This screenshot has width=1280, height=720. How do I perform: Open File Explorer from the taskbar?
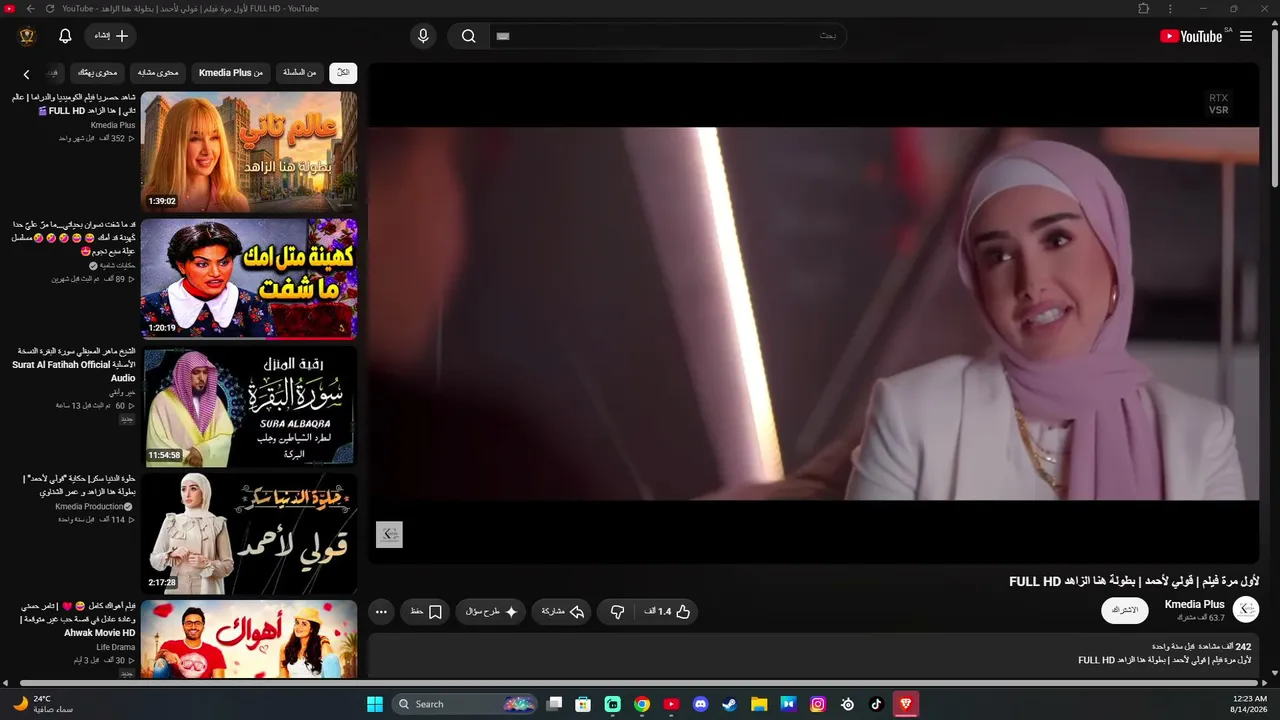(x=759, y=704)
